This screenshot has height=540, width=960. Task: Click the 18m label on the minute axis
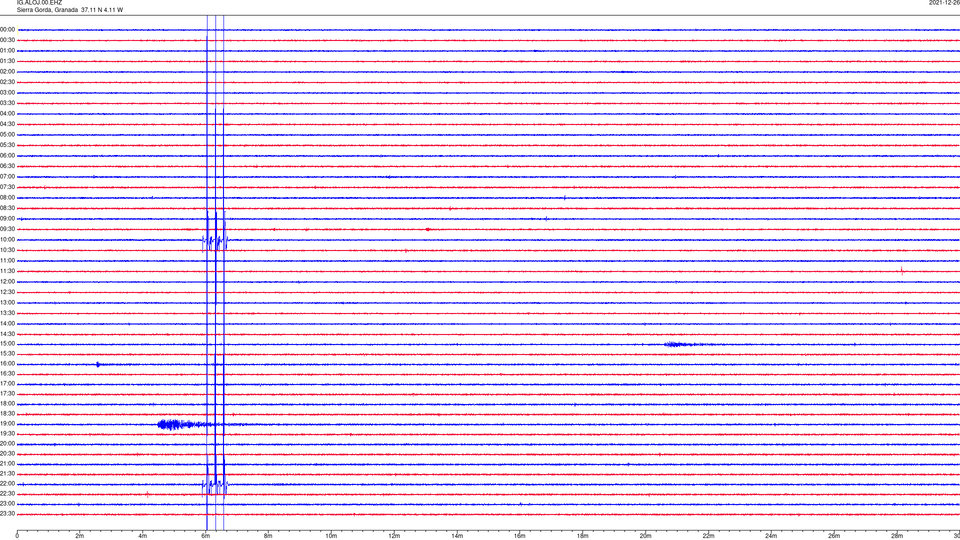click(583, 536)
